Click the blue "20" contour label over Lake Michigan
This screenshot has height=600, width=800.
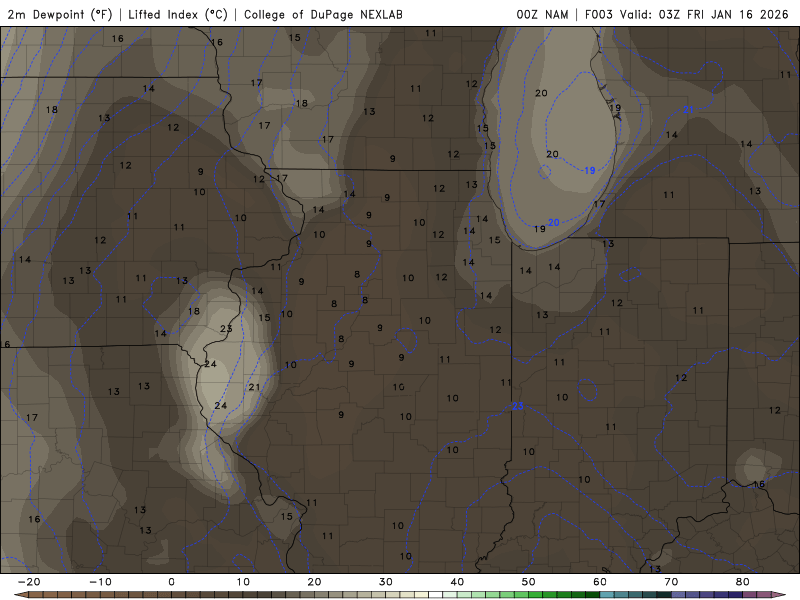click(x=554, y=222)
